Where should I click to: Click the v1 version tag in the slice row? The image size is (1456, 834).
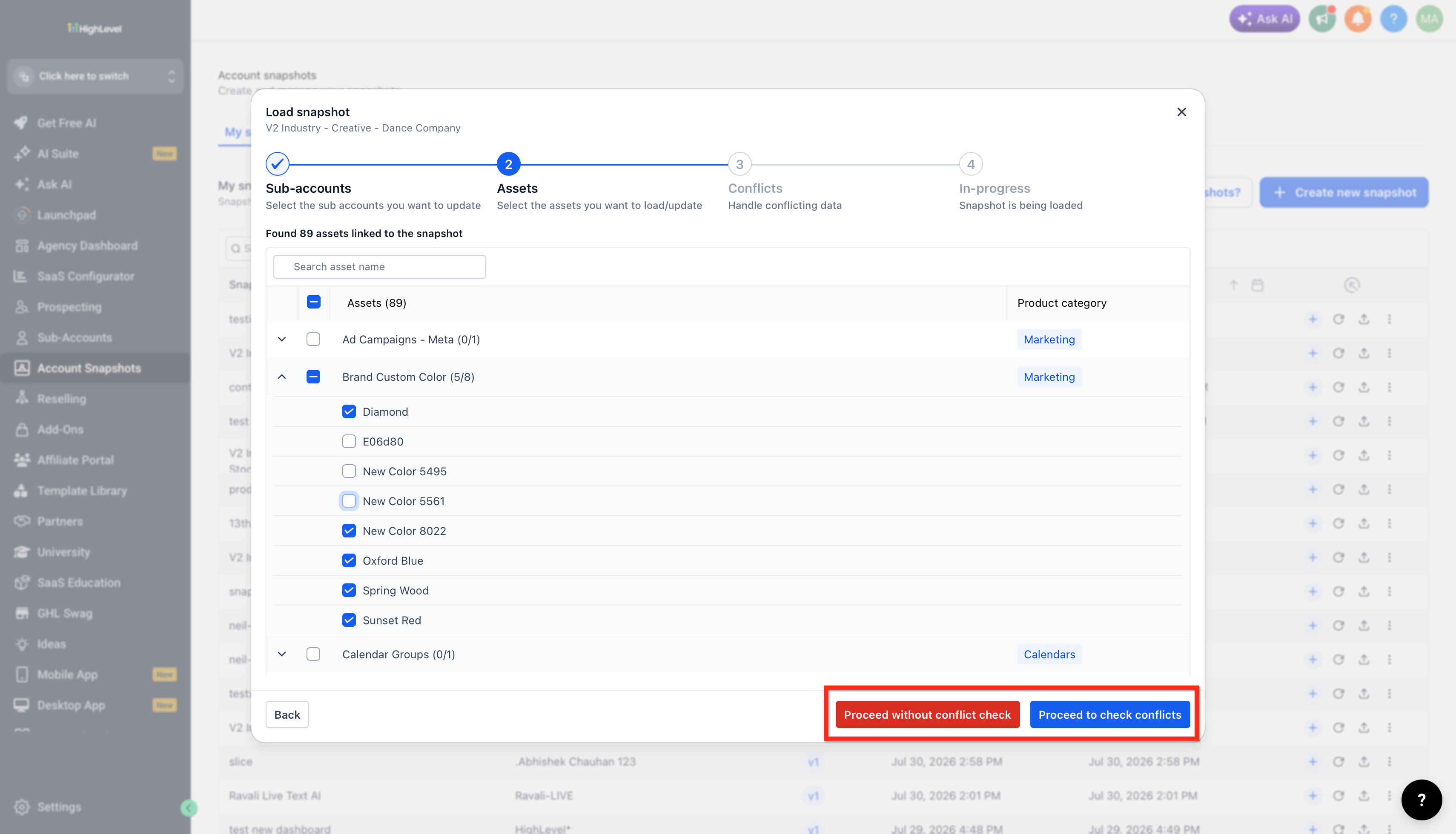pos(813,762)
